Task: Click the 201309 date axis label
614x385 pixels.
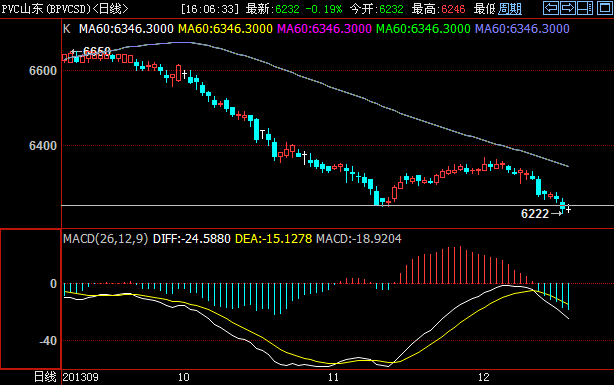Action: click(81, 377)
